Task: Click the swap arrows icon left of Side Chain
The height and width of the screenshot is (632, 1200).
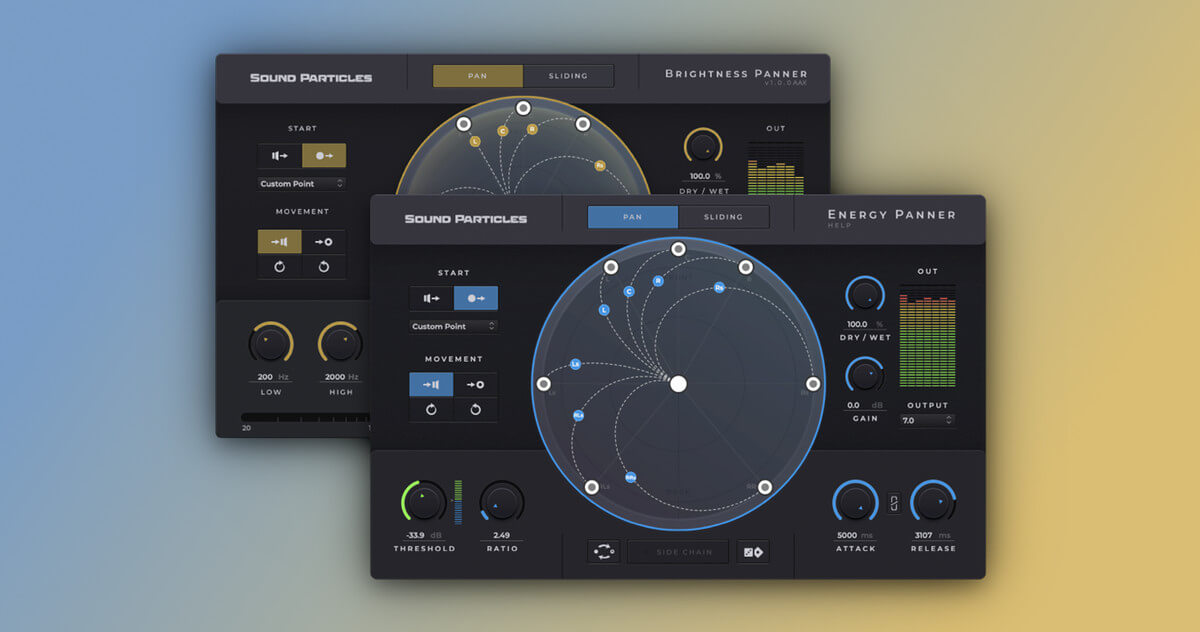Action: click(x=604, y=552)
